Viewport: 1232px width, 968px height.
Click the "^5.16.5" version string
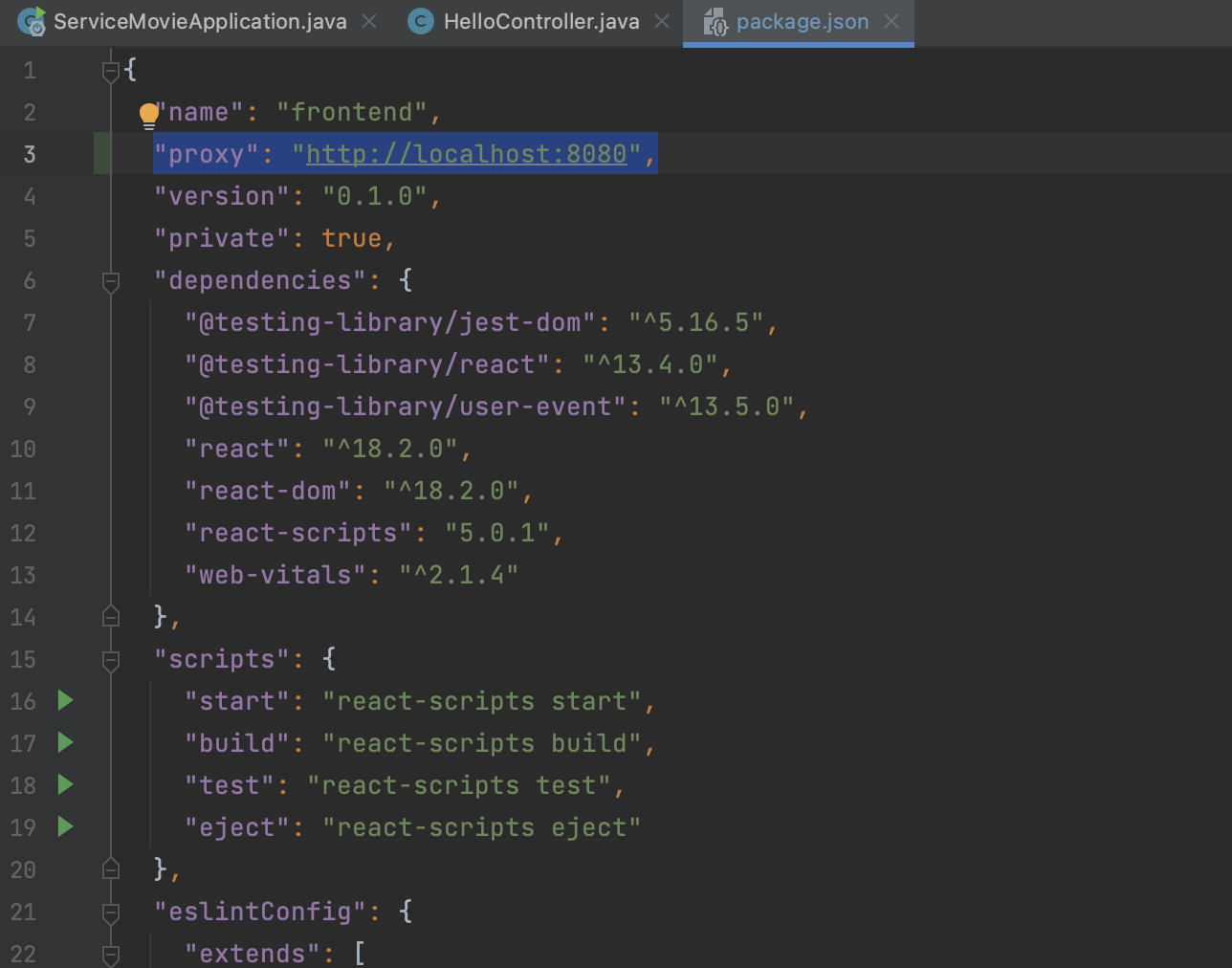pos(696,322)
